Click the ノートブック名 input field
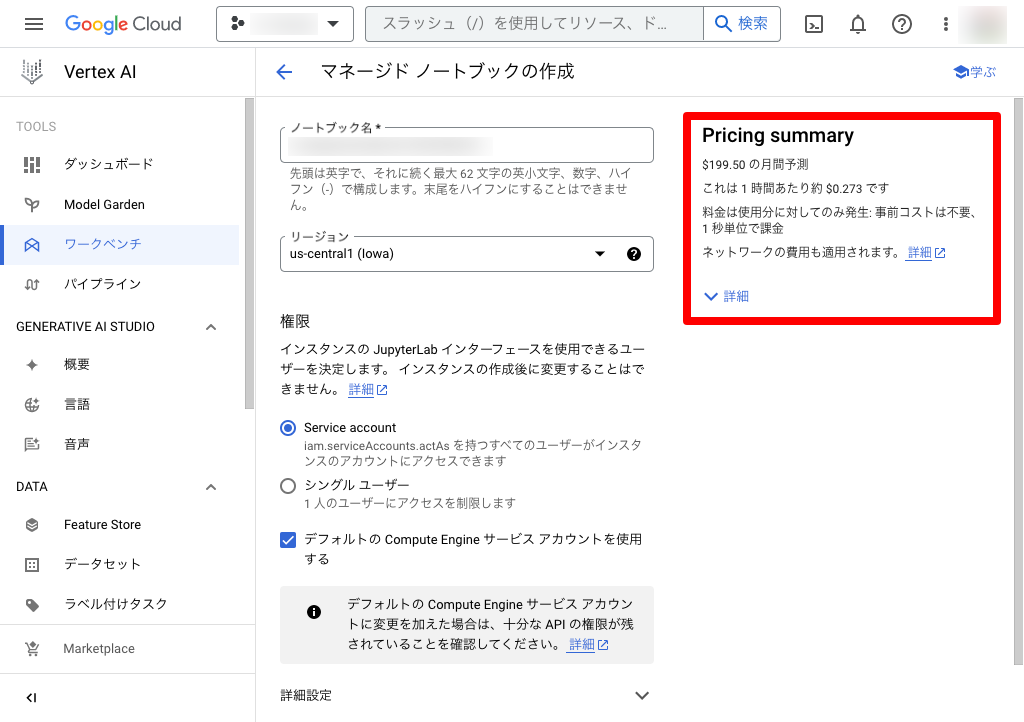Viewport: 1024px width, 722px height. pos(466,146)
